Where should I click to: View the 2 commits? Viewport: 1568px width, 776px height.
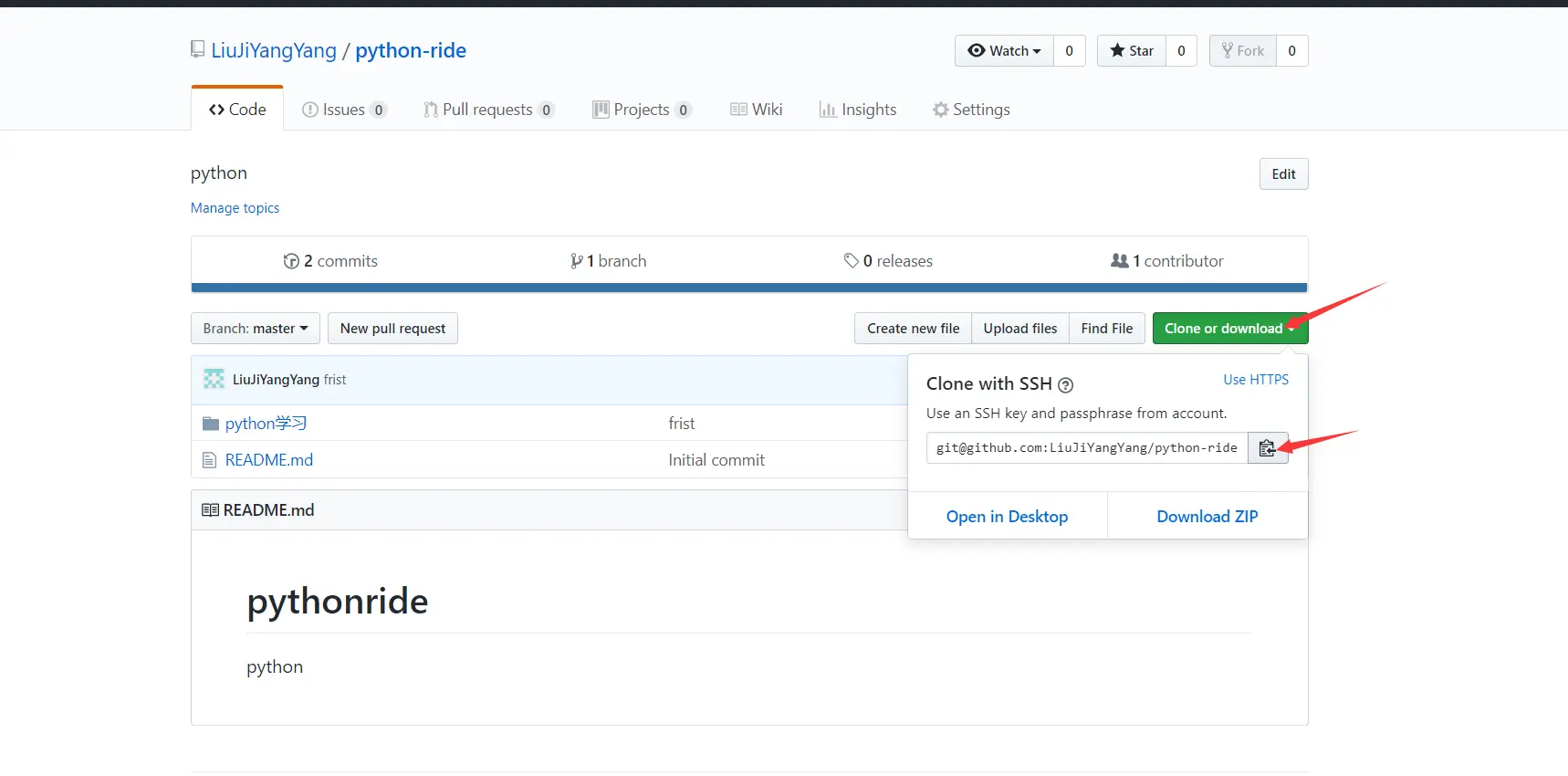(330, 261)
